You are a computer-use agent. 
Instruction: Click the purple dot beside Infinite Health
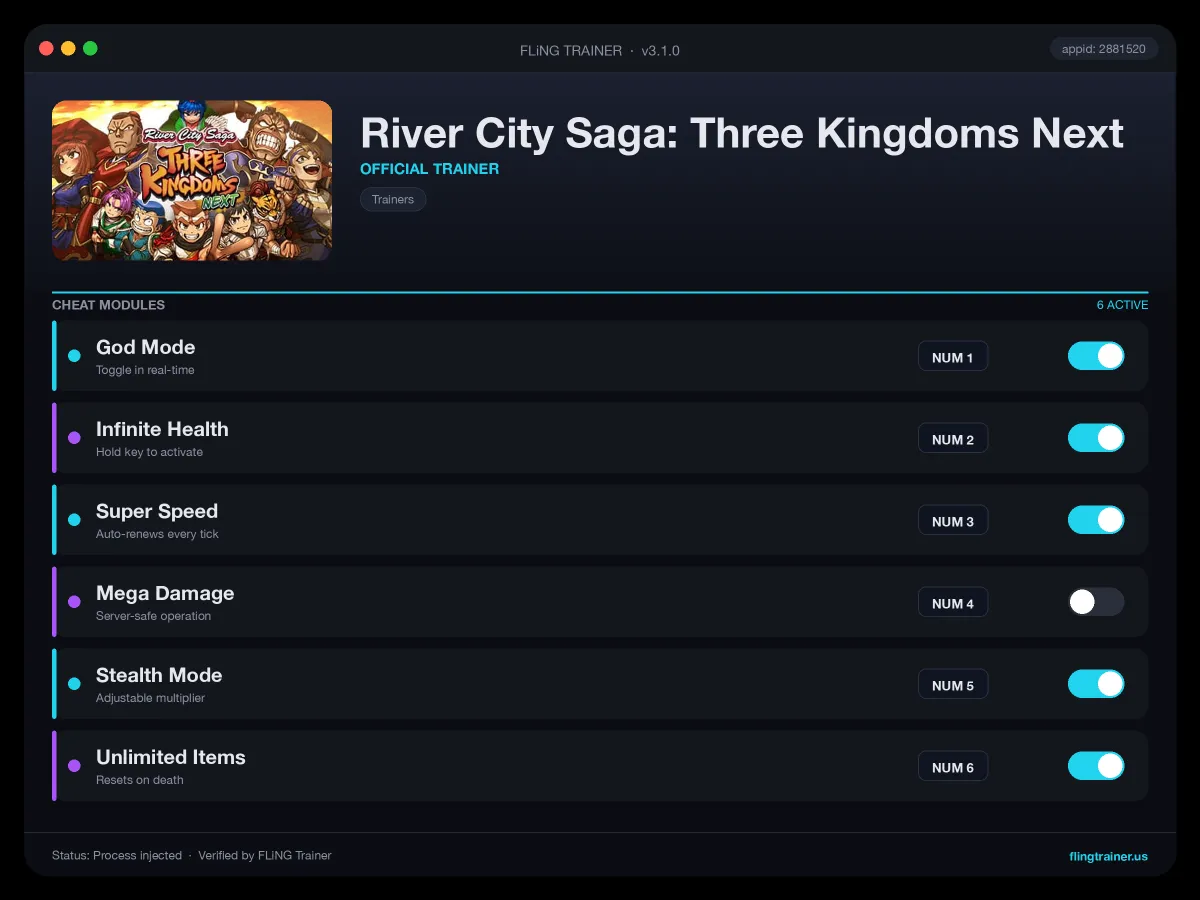pyautogui.click(x=74, y=438)
